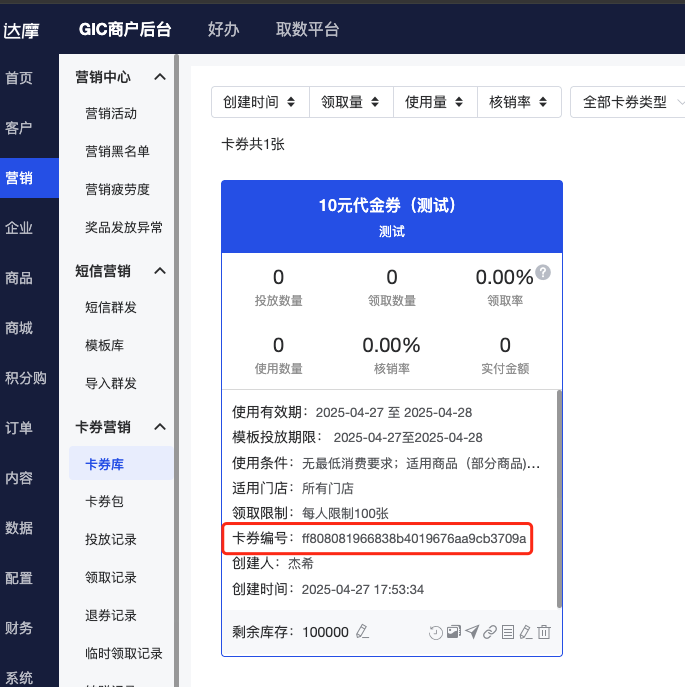Click the document details icon on coupon card
The width and height of the screenshot is (685, 687).
point(508,632)
